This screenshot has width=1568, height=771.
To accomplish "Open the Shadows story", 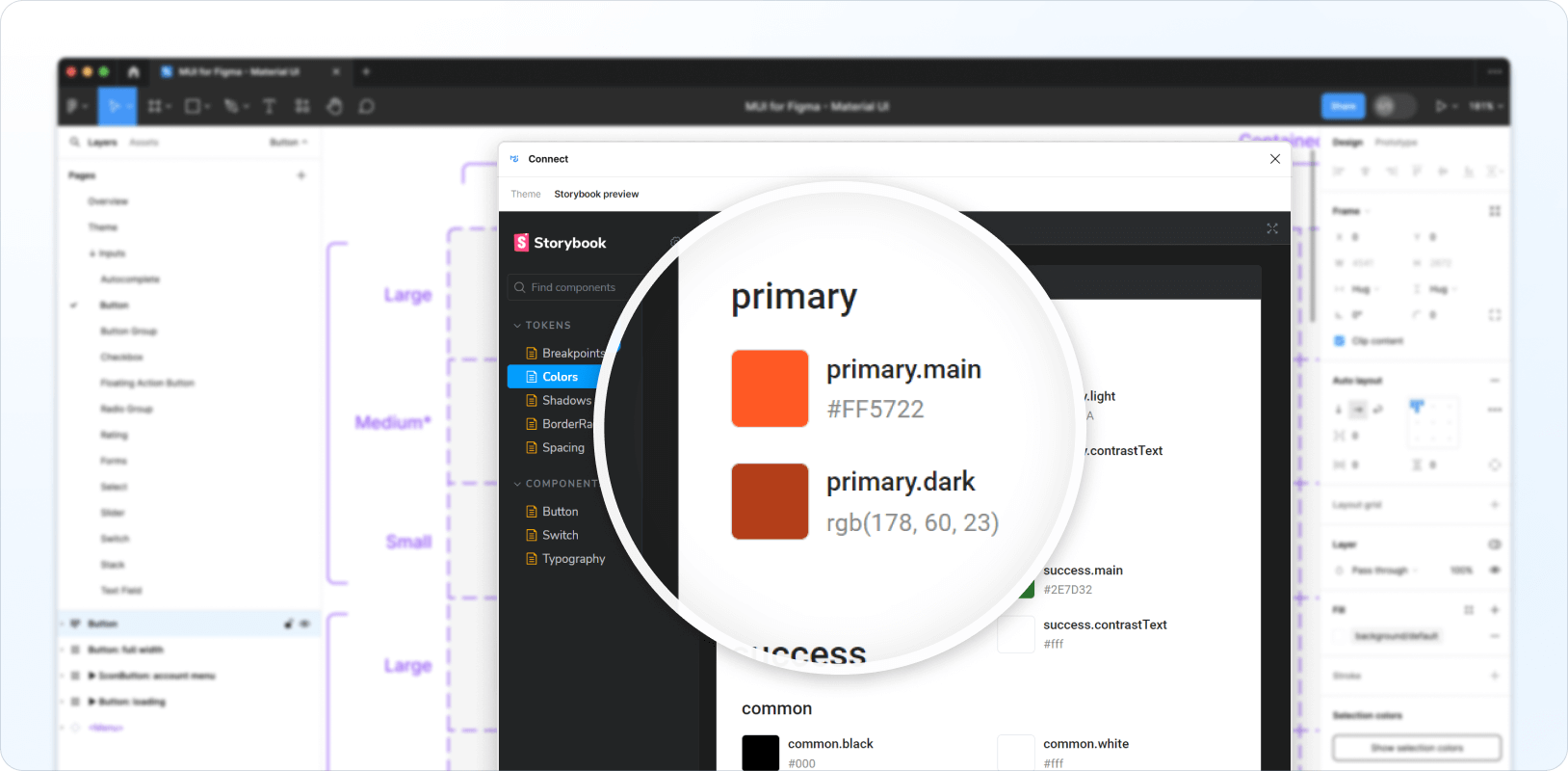I will point(559,401).
